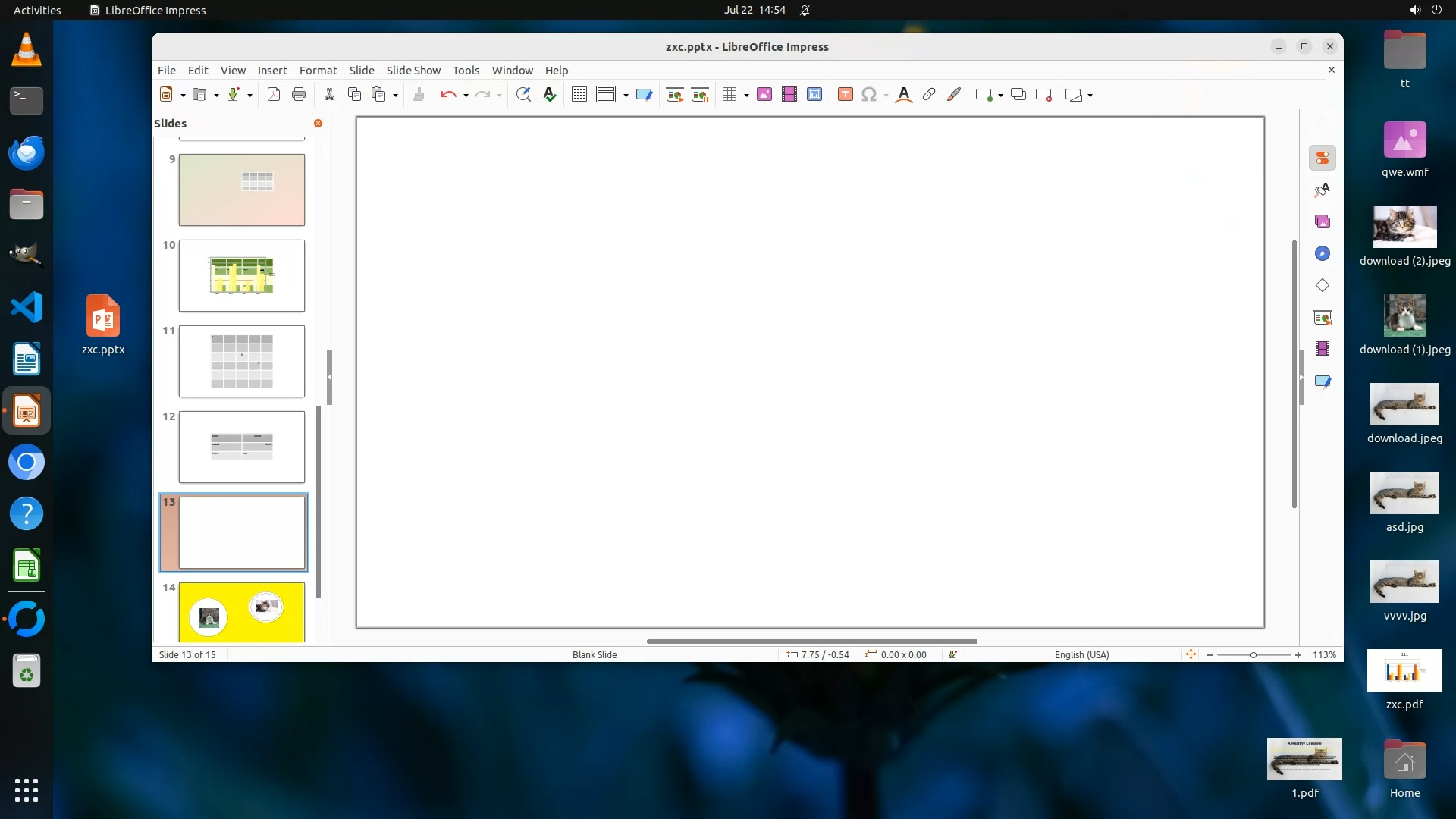Expand the Insert Table dropdown arrow
This screenshot has height=819, width=1456.
click(x=747, y=96)
